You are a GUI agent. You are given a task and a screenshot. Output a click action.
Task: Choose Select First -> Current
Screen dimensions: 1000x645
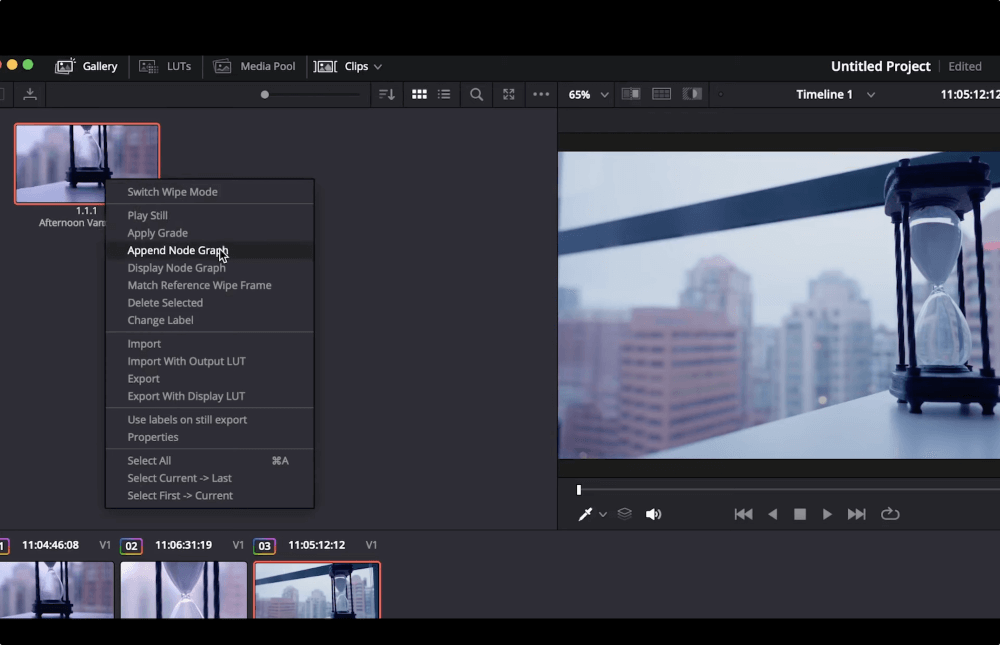[210, 496]
